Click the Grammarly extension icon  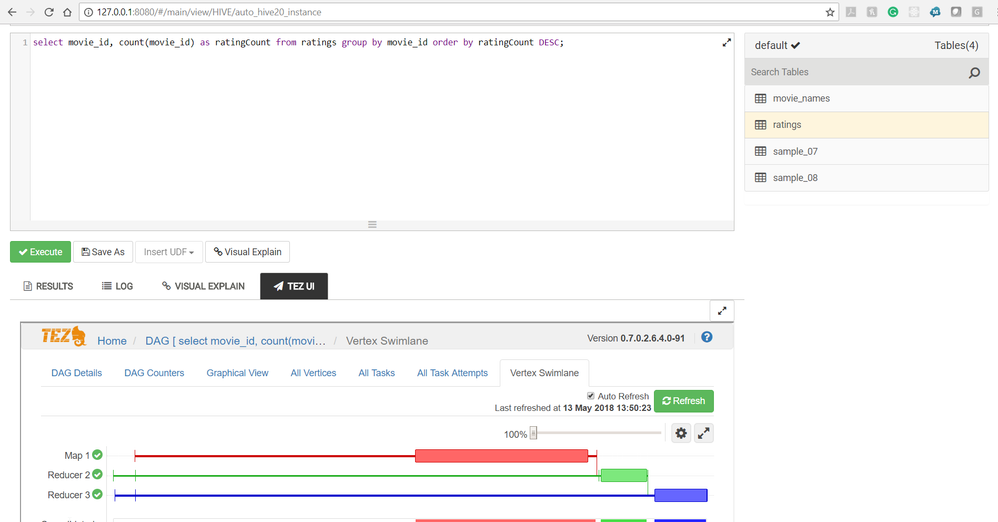tap(893, 12)
